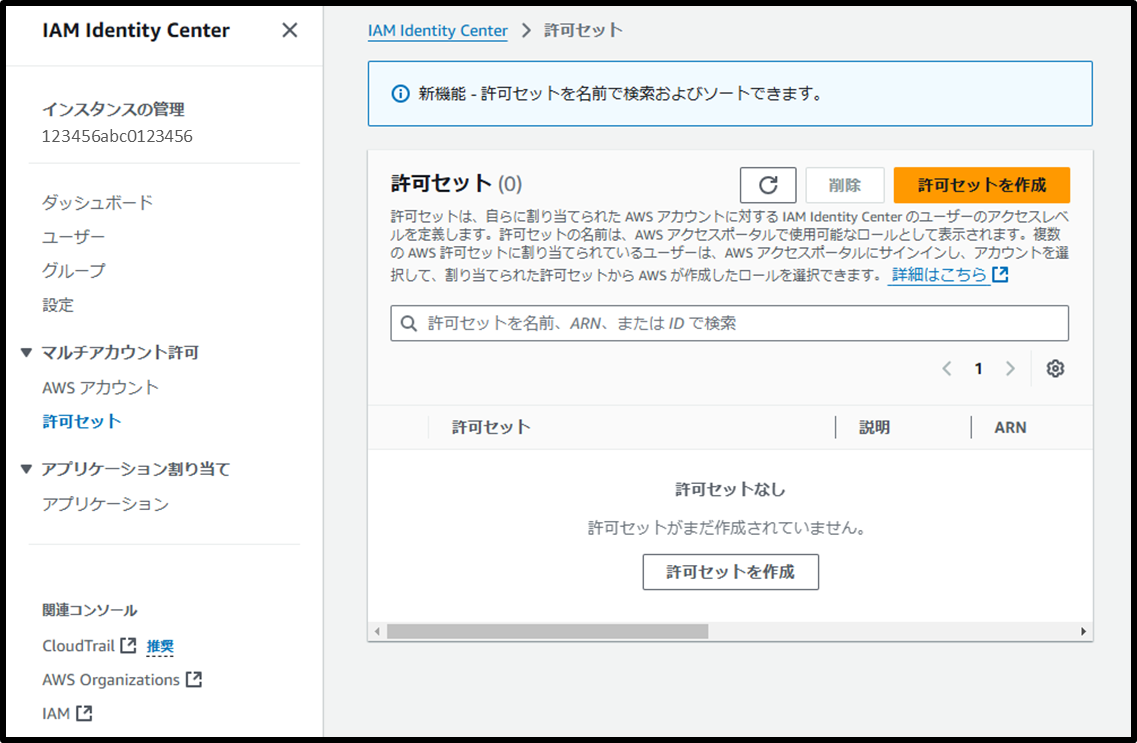1137x743 pixels.
Task: Click external link icon next to IAM
Action: click(x=84, y=713)
